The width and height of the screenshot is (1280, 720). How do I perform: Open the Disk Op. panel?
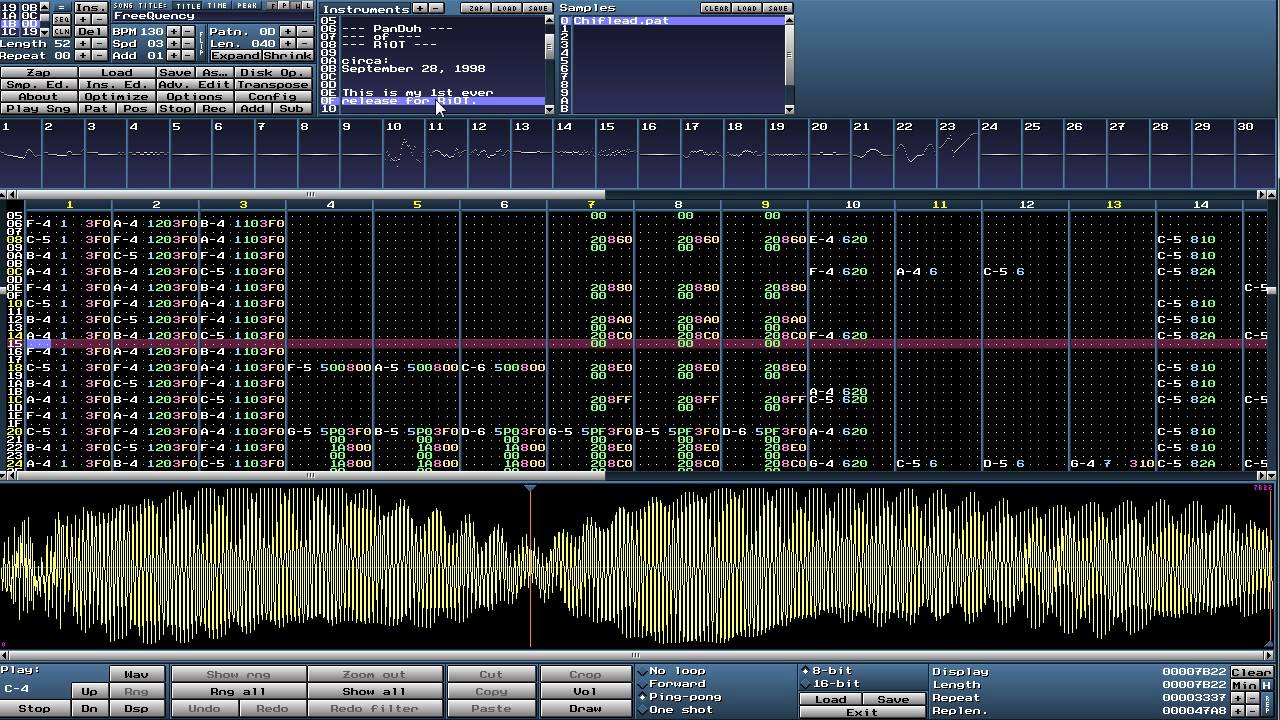click(x=273, y=73)
